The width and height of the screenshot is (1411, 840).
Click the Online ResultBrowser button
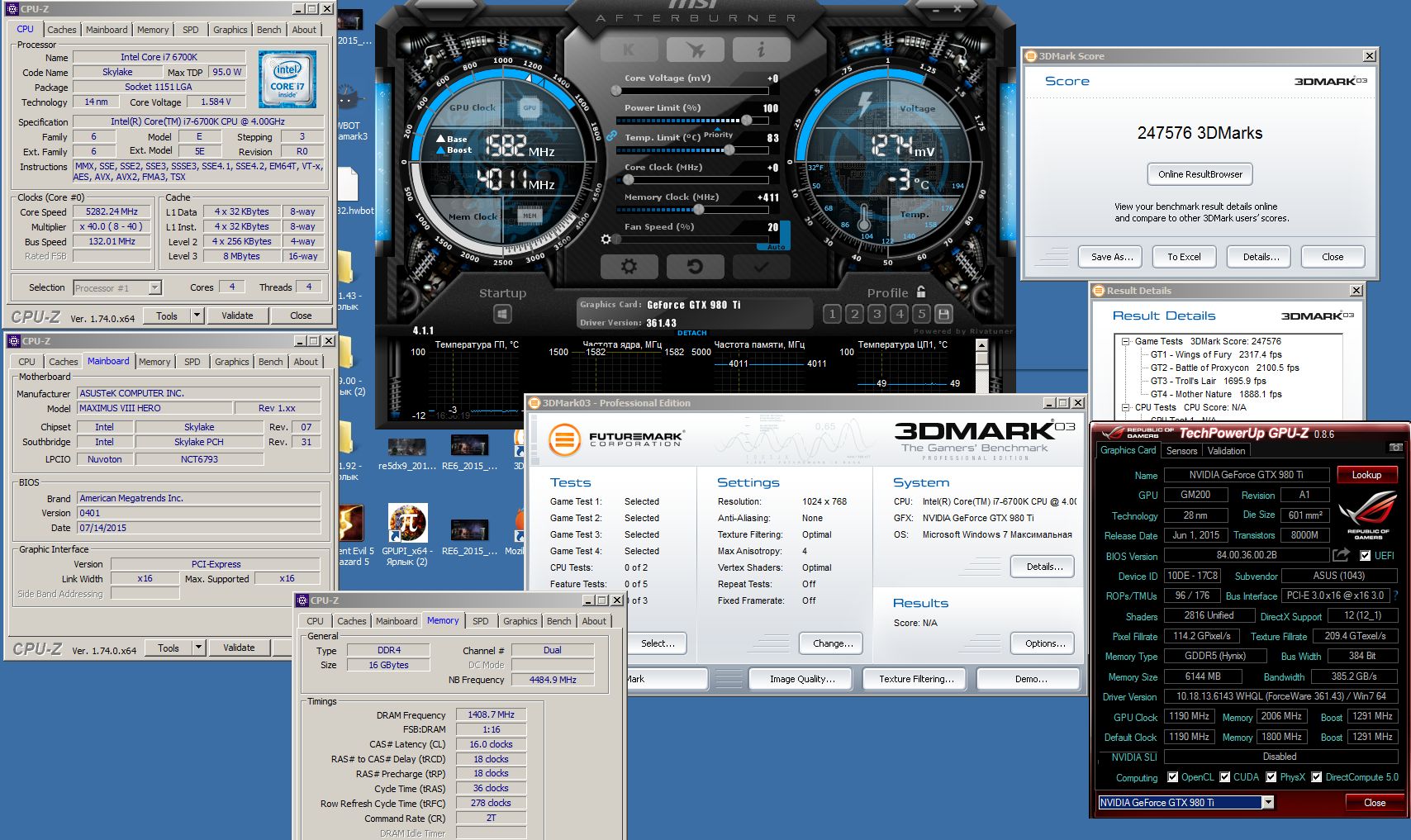click(1200, 174)
